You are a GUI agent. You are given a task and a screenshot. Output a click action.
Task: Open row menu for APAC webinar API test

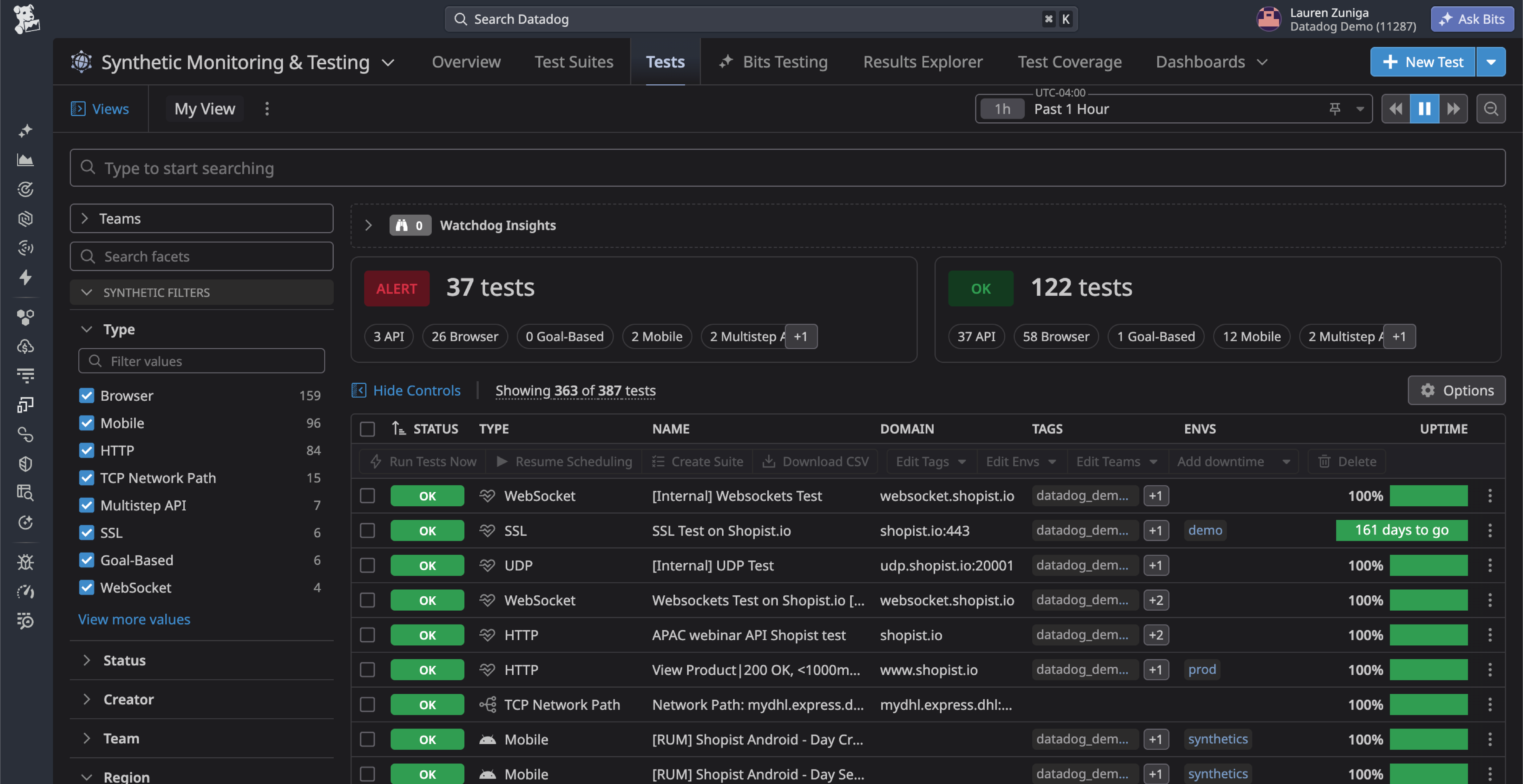pos(1490,635)
